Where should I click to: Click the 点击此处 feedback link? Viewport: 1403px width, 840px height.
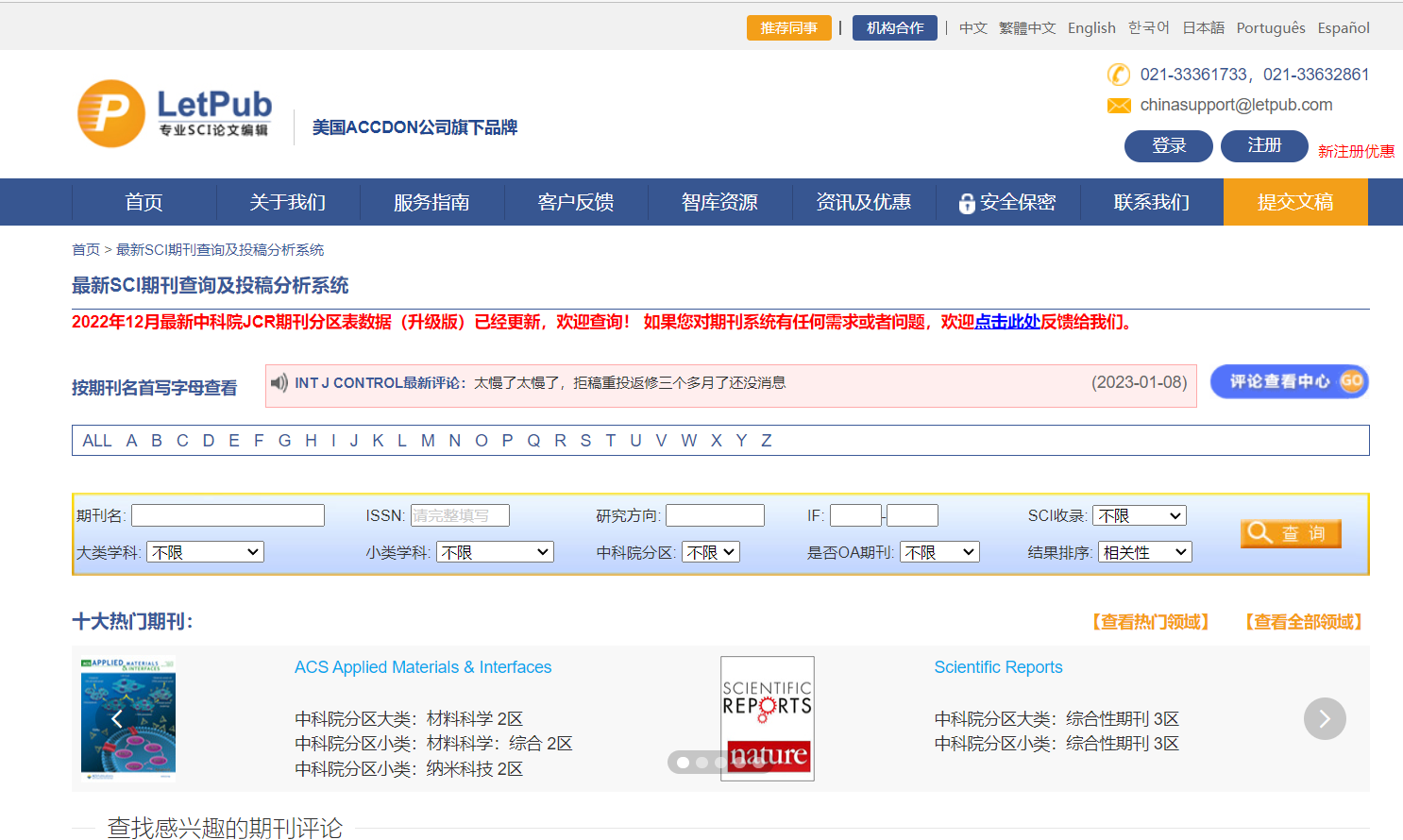(x=1007, y=322)
